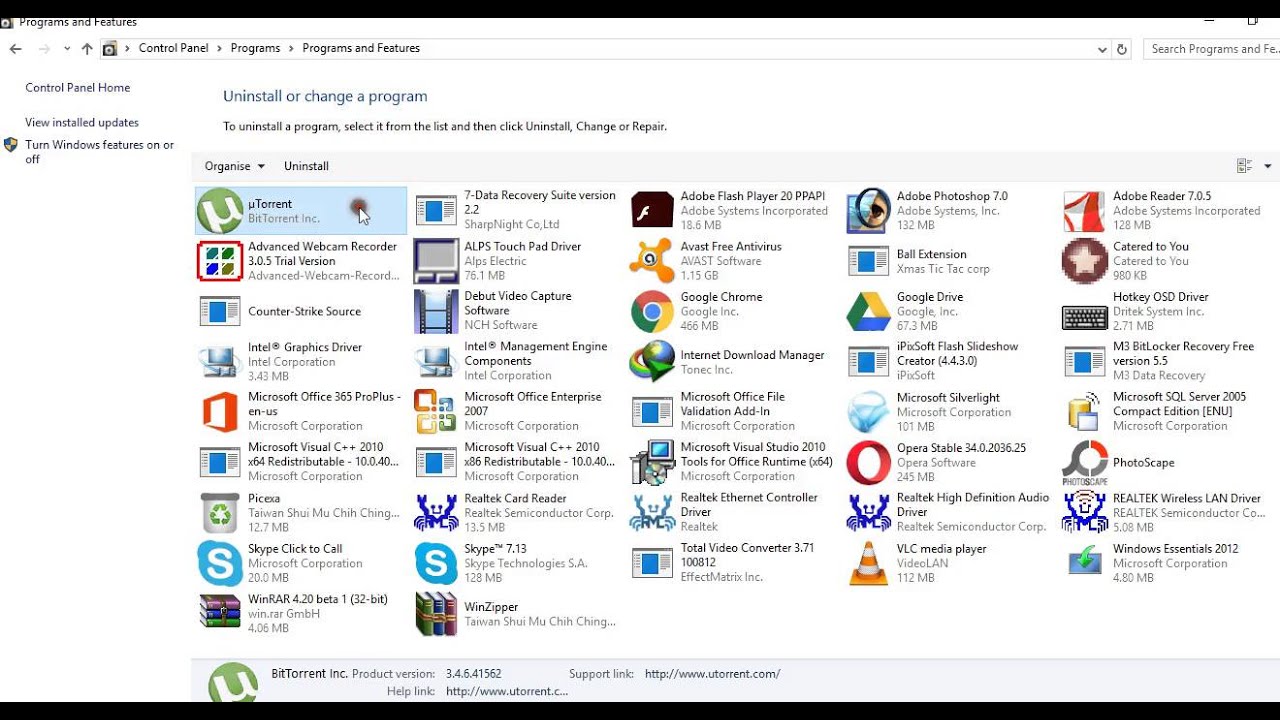Click the Adobe Photoshop 7.0 icon
Viewport: 1280px width, 720px height.
pos(868,211)
